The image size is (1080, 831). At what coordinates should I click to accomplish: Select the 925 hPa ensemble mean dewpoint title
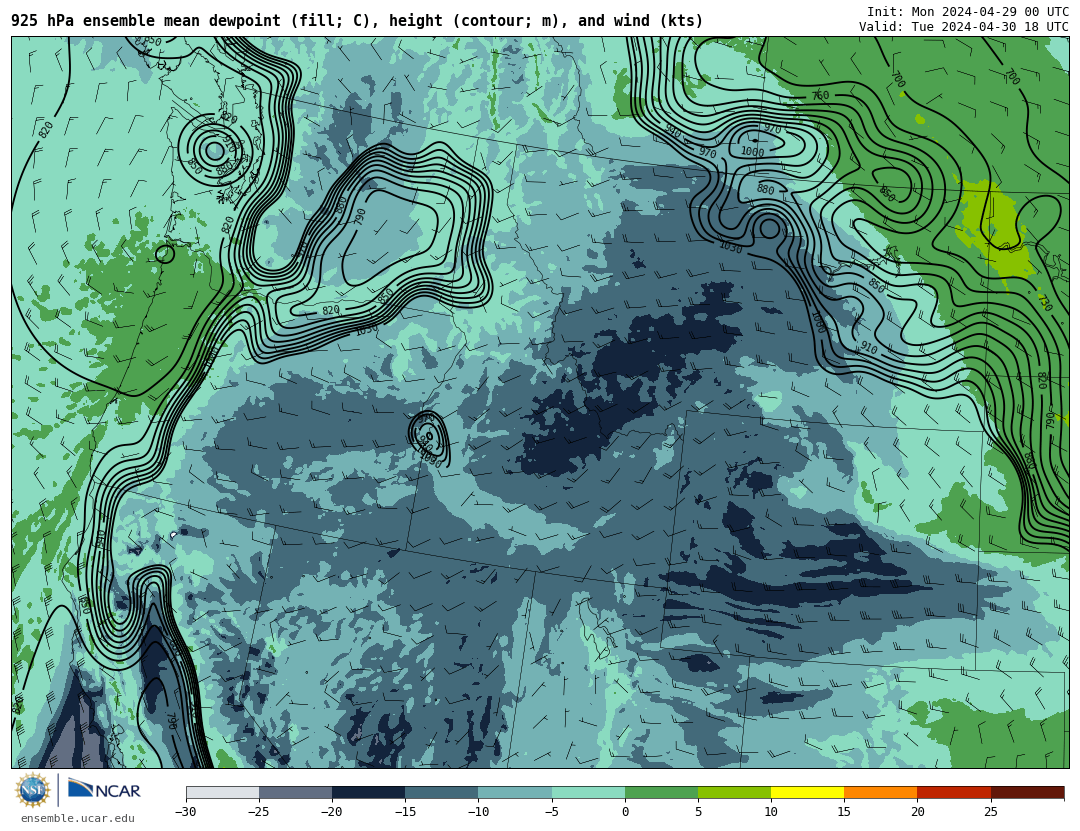click(357, 21)
